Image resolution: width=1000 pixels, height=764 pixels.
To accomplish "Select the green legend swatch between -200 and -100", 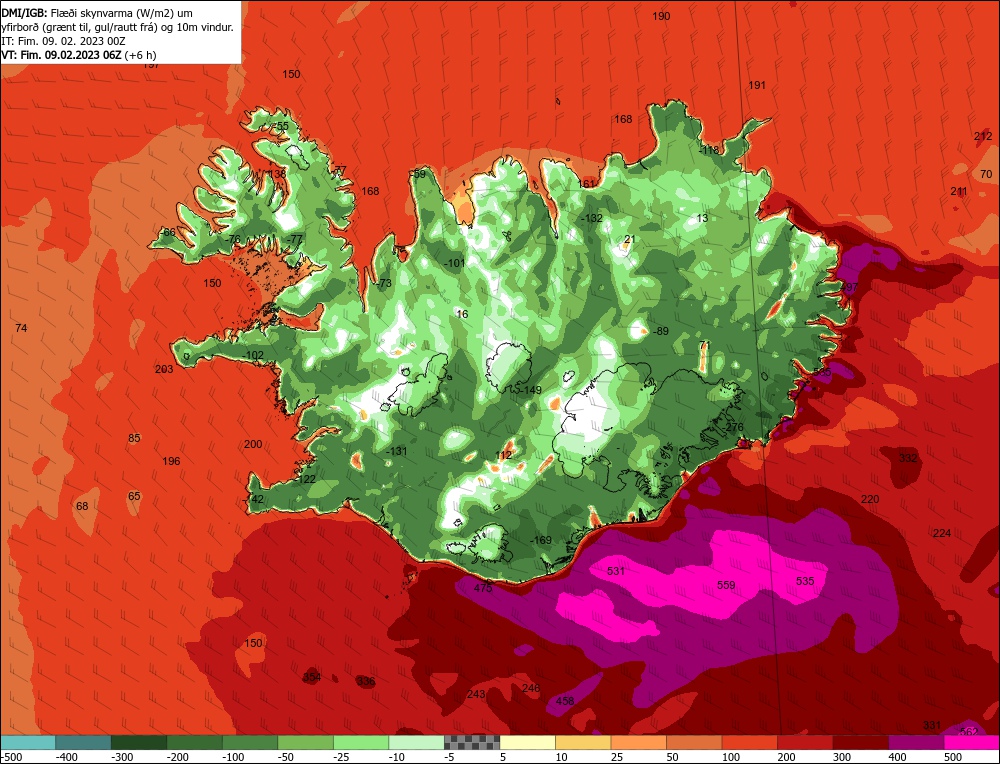I will click(x=195, y=742).
